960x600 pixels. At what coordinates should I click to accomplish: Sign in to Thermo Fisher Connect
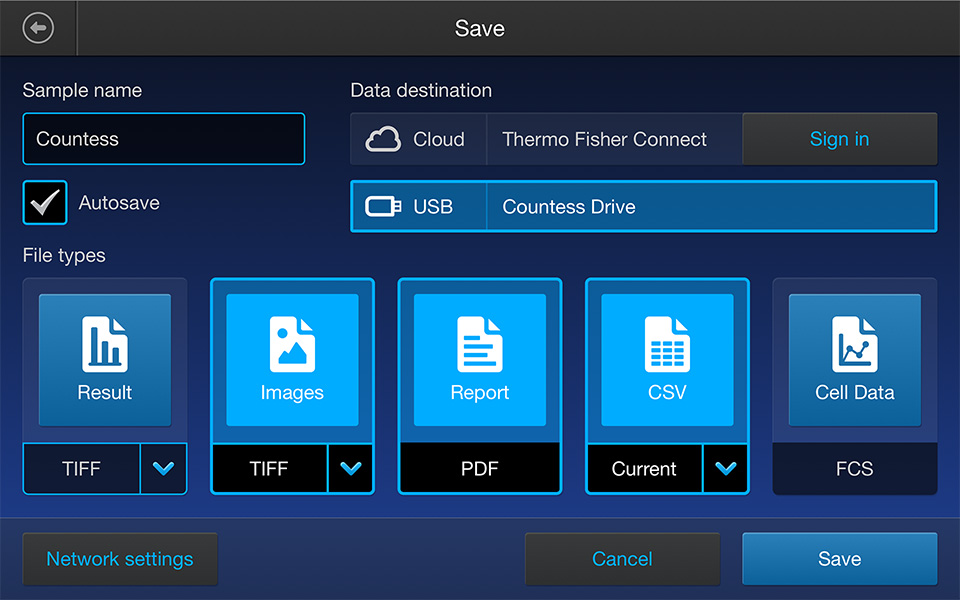click(x=839, y=139)
